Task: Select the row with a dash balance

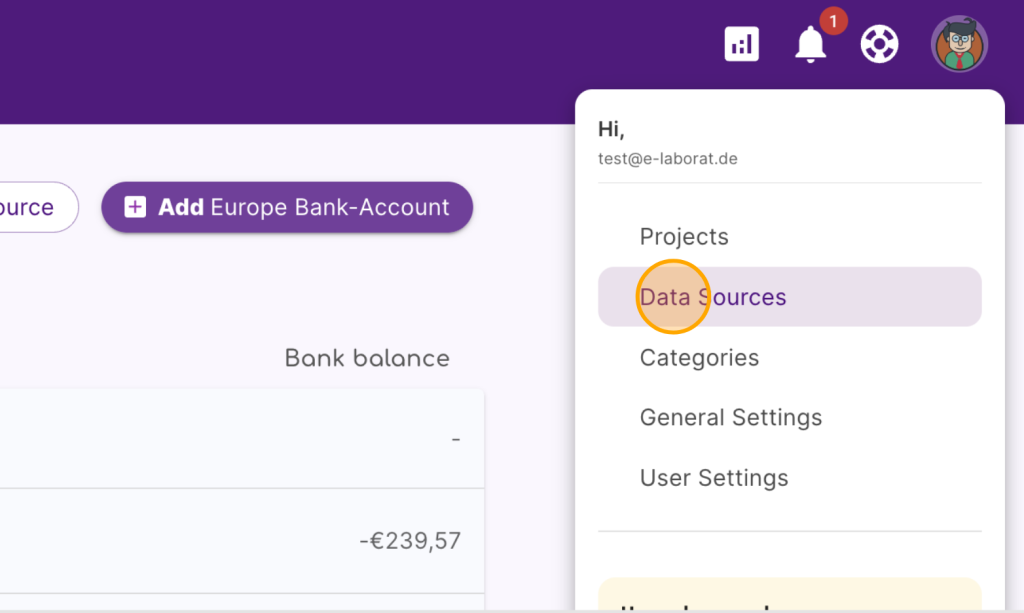Action: (240, 439)
